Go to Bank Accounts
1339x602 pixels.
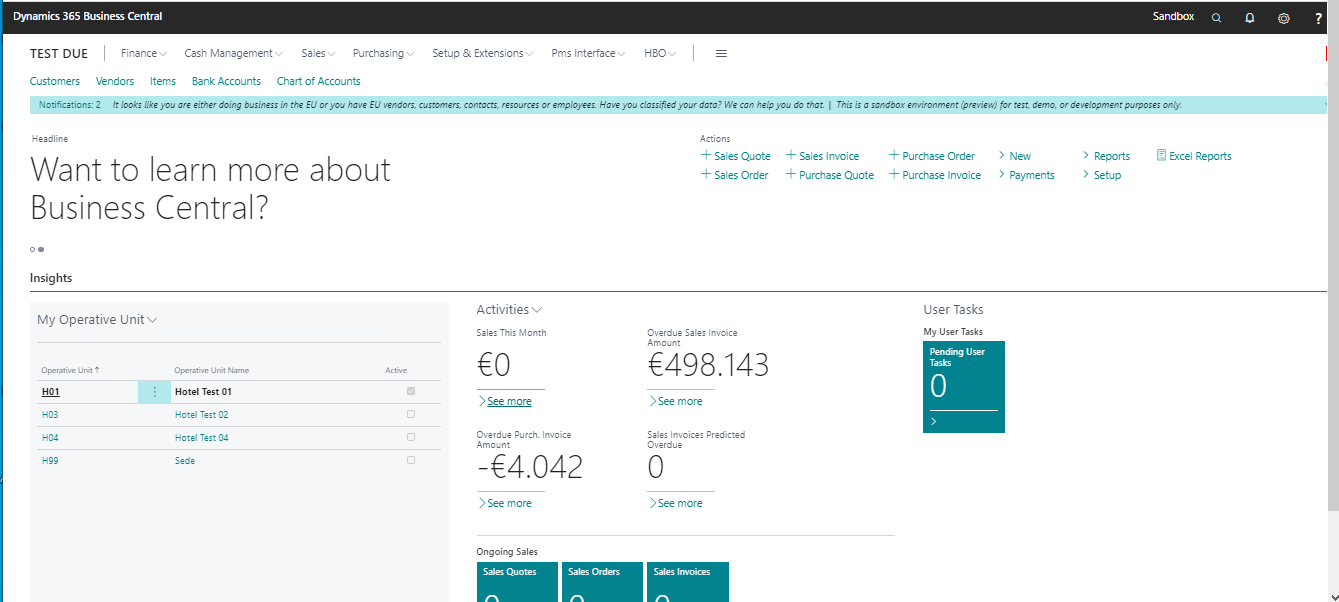(x=226, y=82)
